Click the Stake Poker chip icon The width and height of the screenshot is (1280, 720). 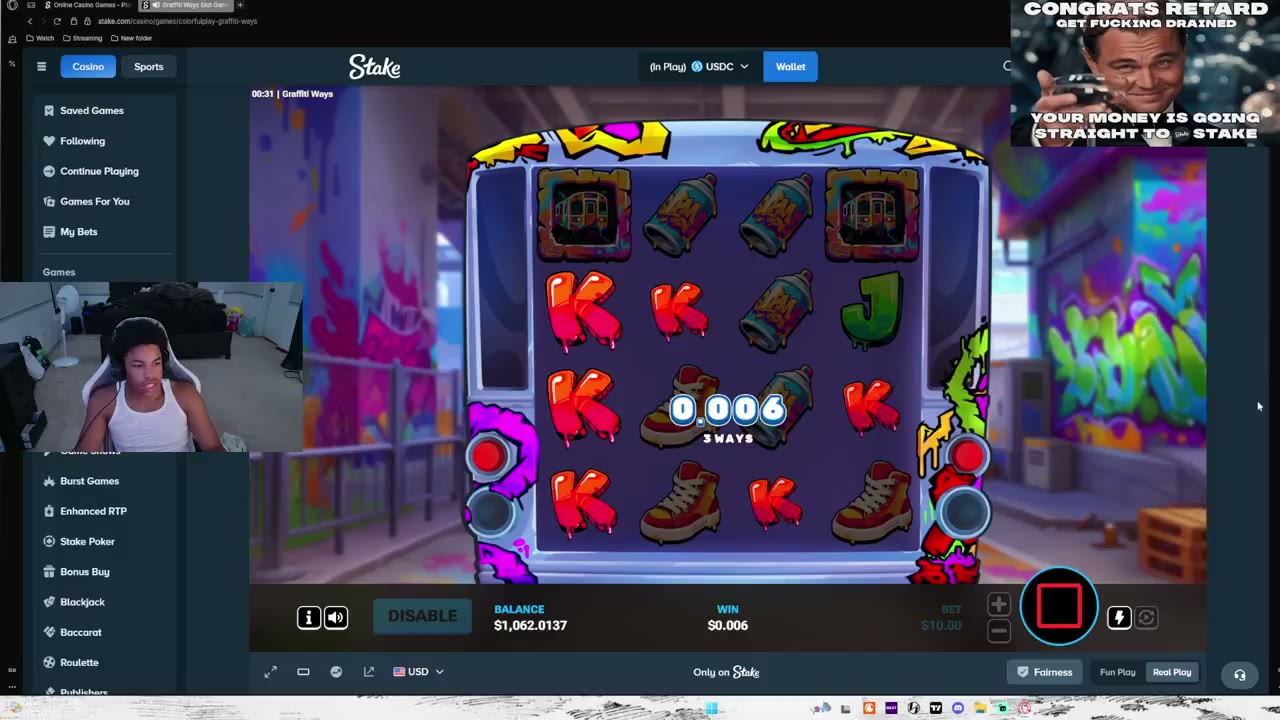[49, 541]
